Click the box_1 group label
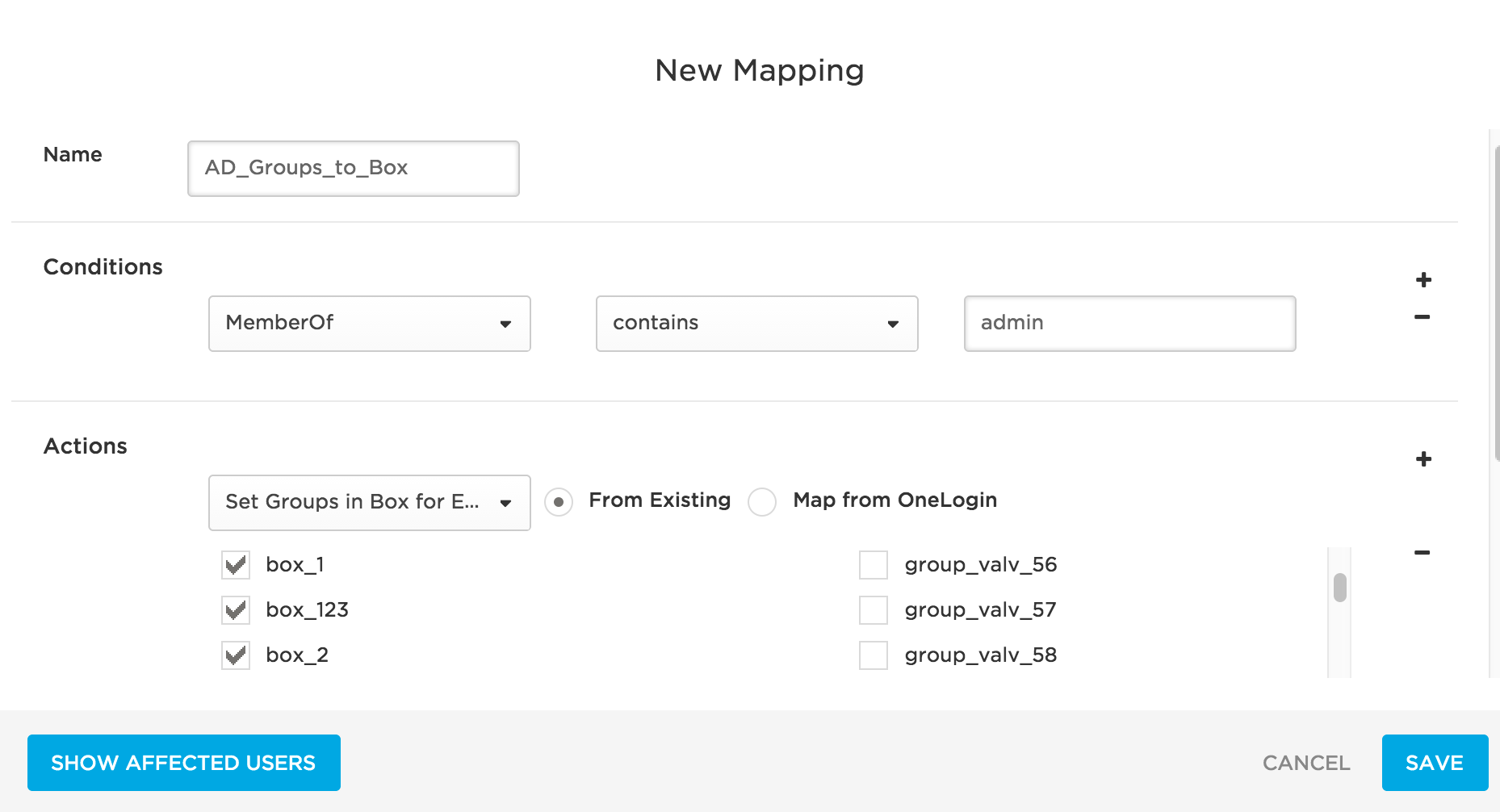This screenshot has height=812, width=1500. 295,565
